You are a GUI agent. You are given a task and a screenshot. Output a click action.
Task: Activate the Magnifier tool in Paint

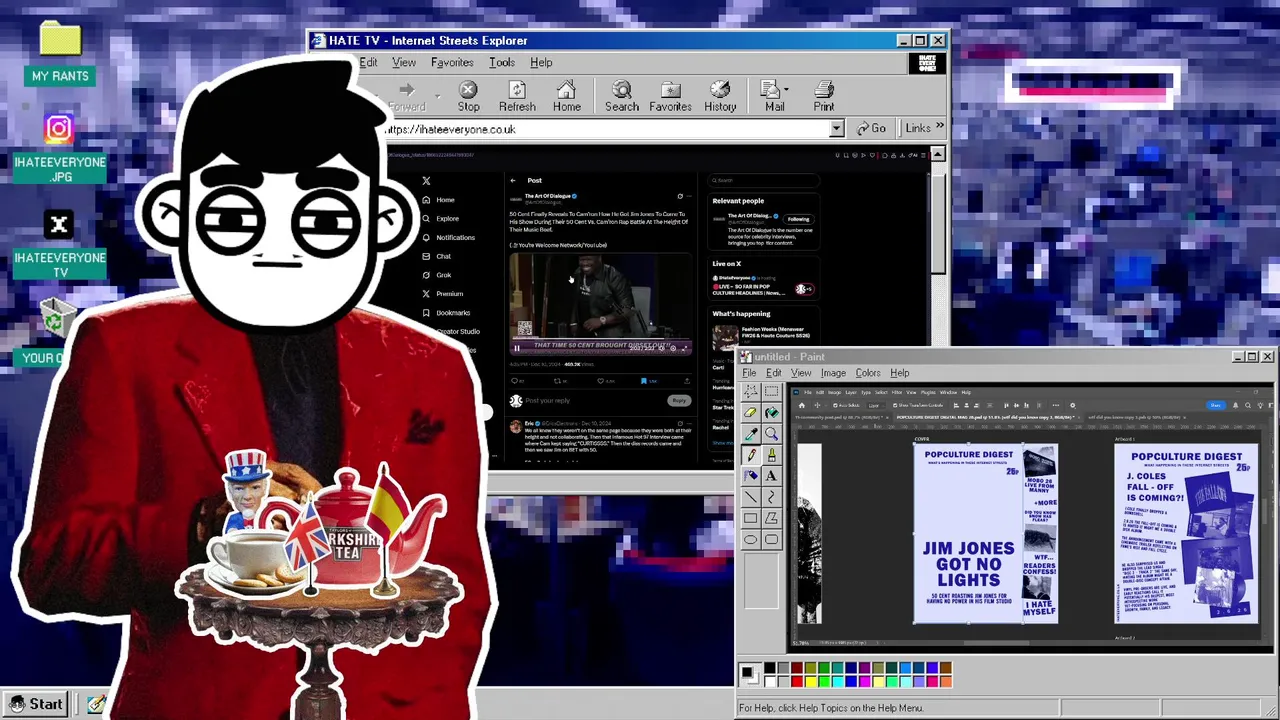(x=771, y=433)
